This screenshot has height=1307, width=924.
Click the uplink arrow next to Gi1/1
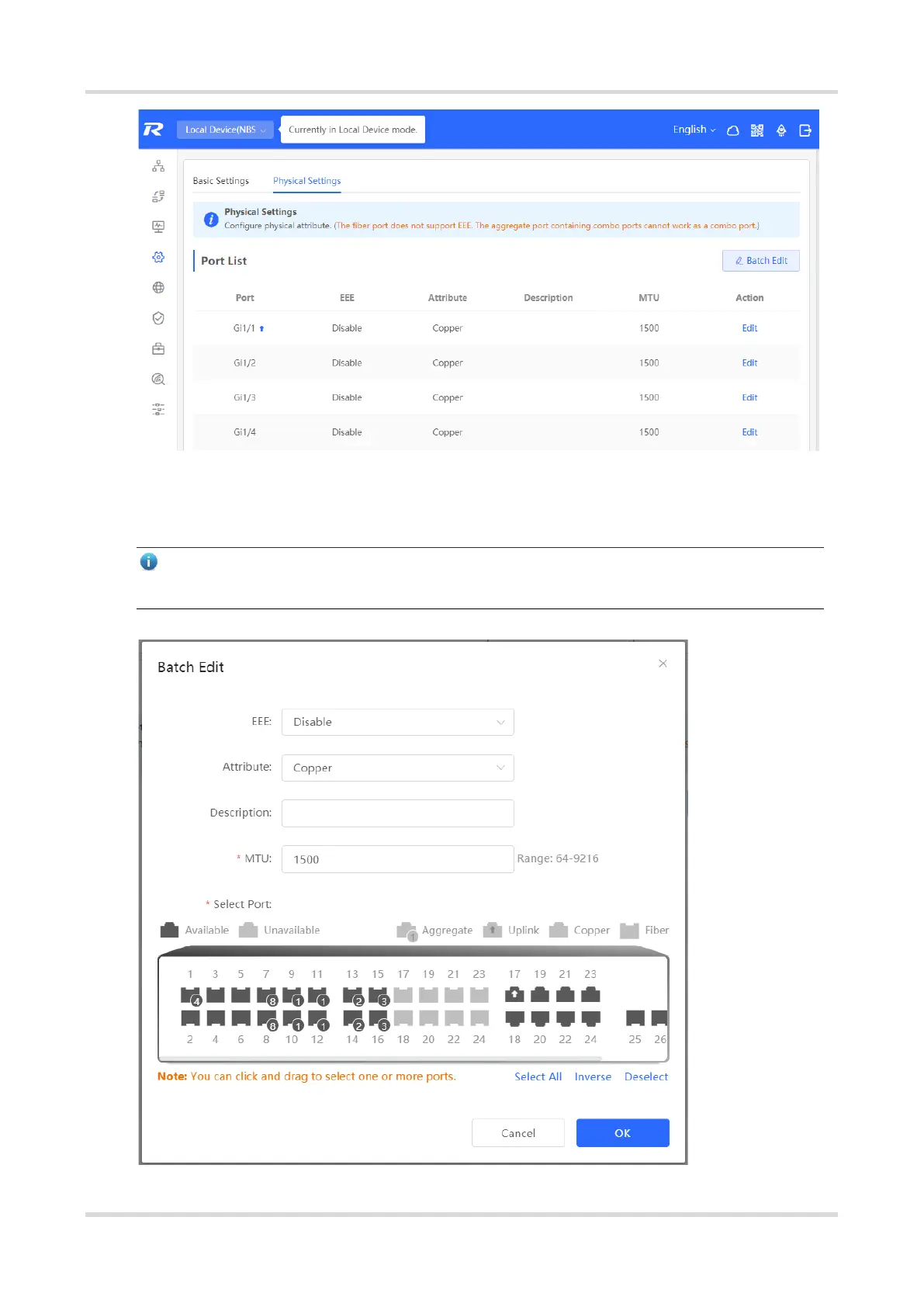(261, 328)
